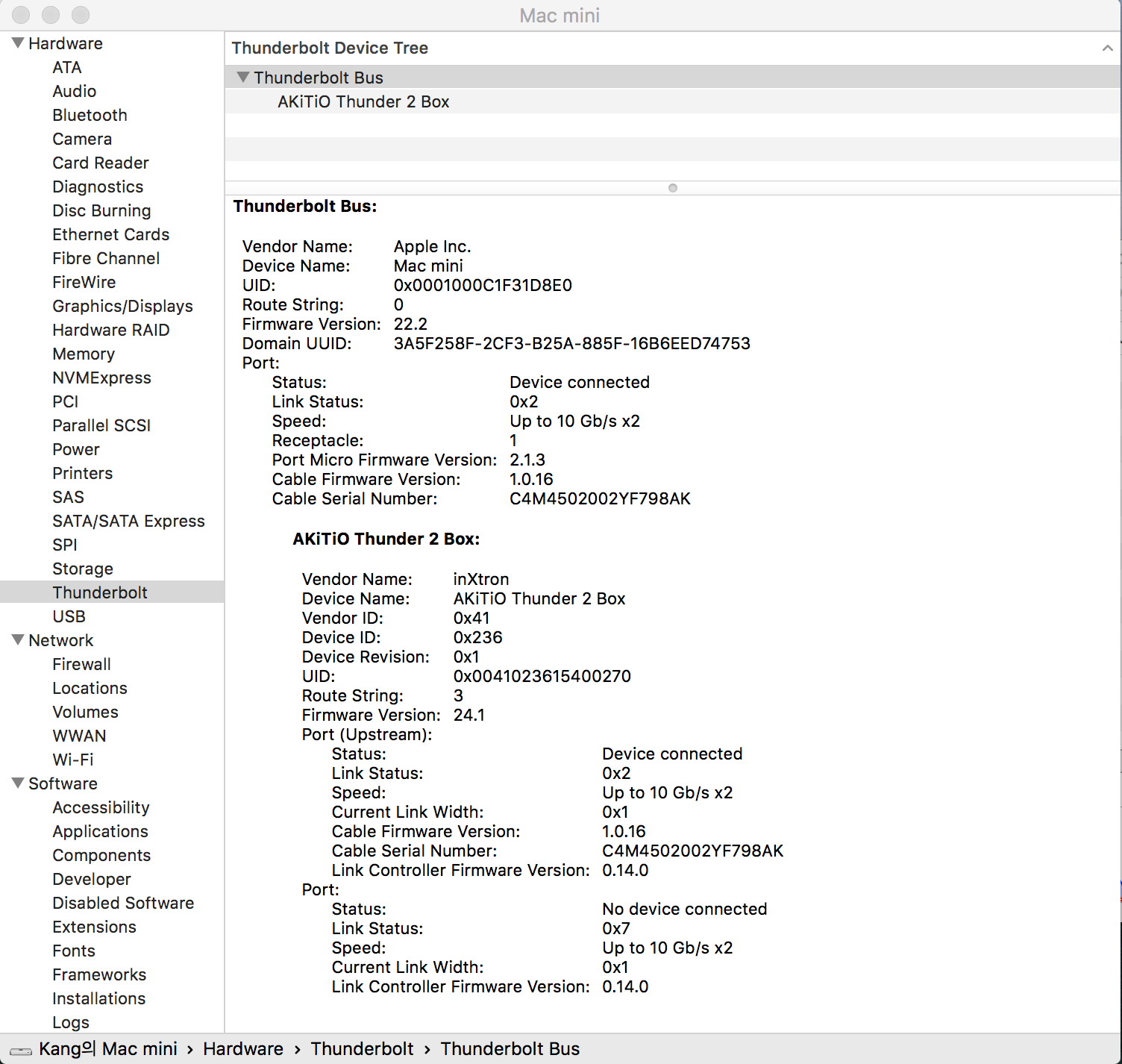The height and width of the screenshot is (1064, 1122).
Task: Click the AKiTiO Thunder 2 Box: heading
Action: (x=386, y=539)
